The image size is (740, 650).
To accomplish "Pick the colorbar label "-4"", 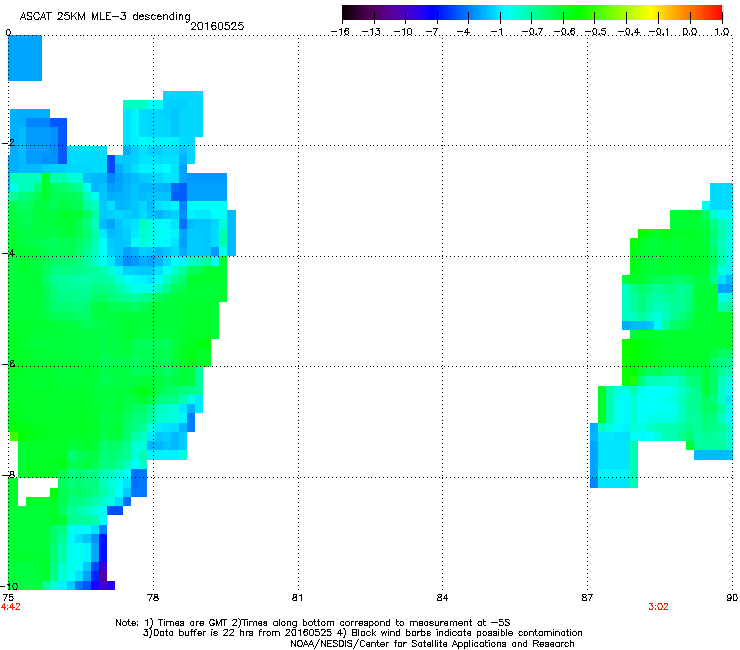I will [464, 32].
